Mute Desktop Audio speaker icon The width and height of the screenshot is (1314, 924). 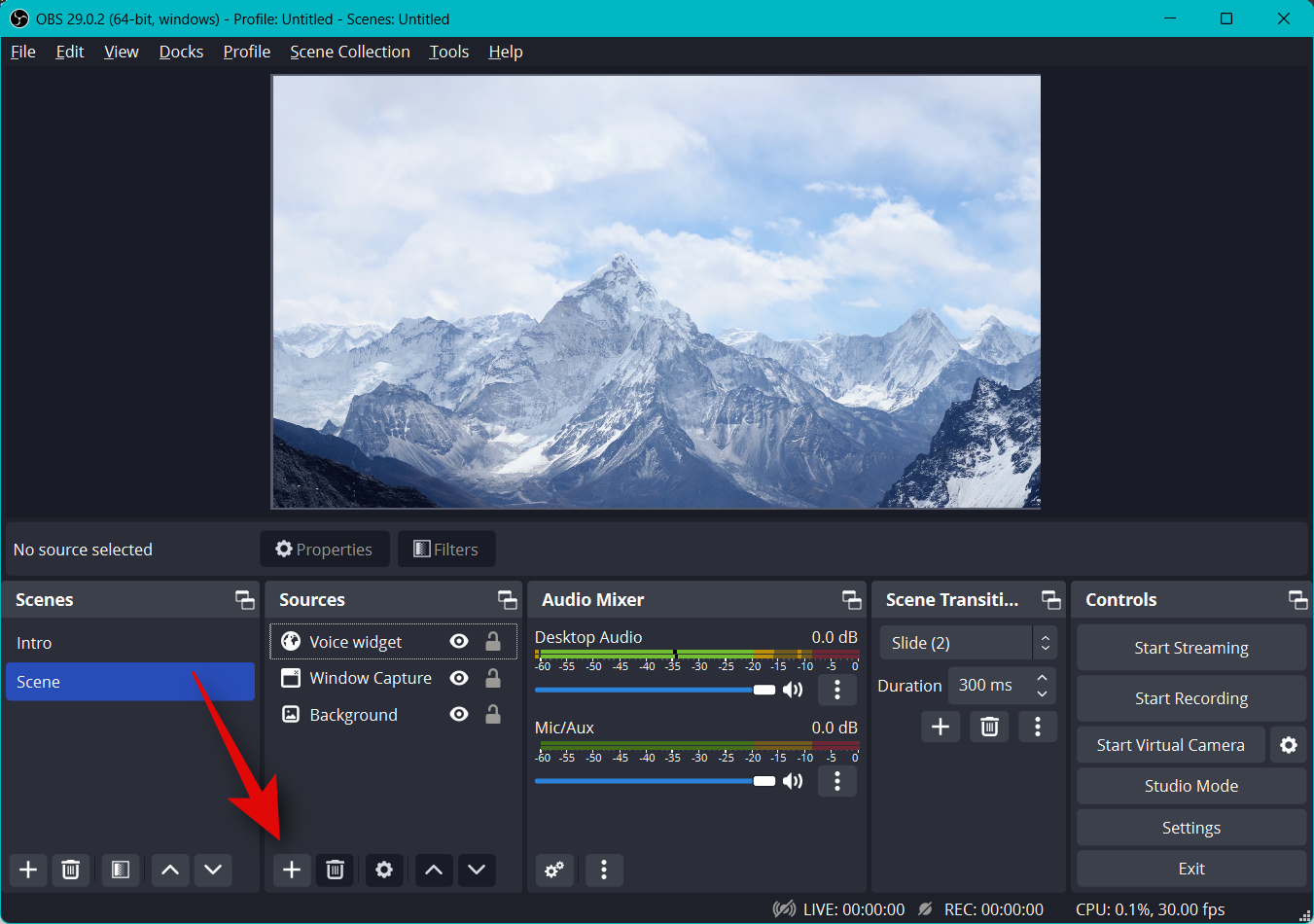coord(794,690)
